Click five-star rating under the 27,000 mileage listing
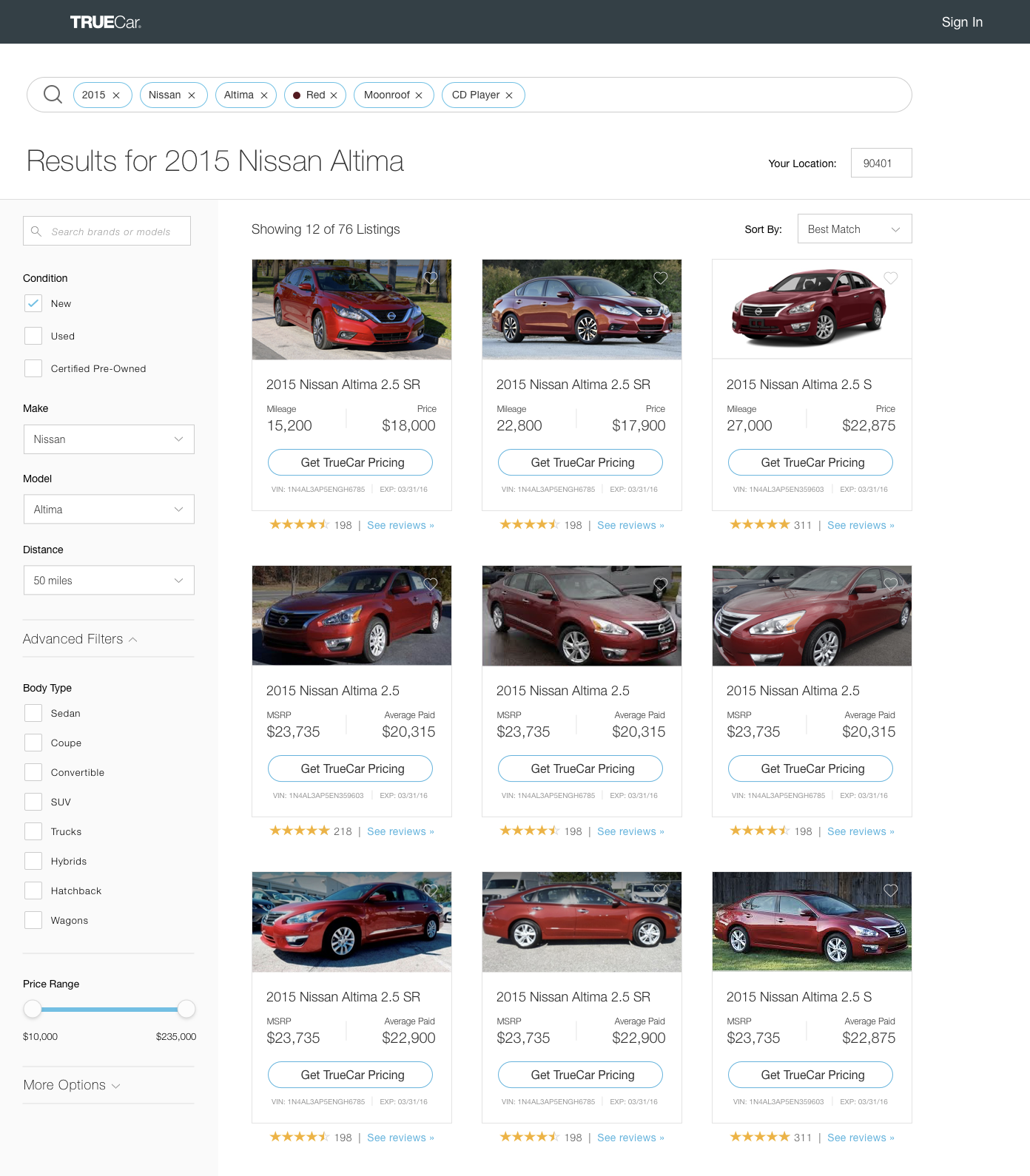Image resolution: width=1030 pixels, height=1176 pixels. [760, 524]
